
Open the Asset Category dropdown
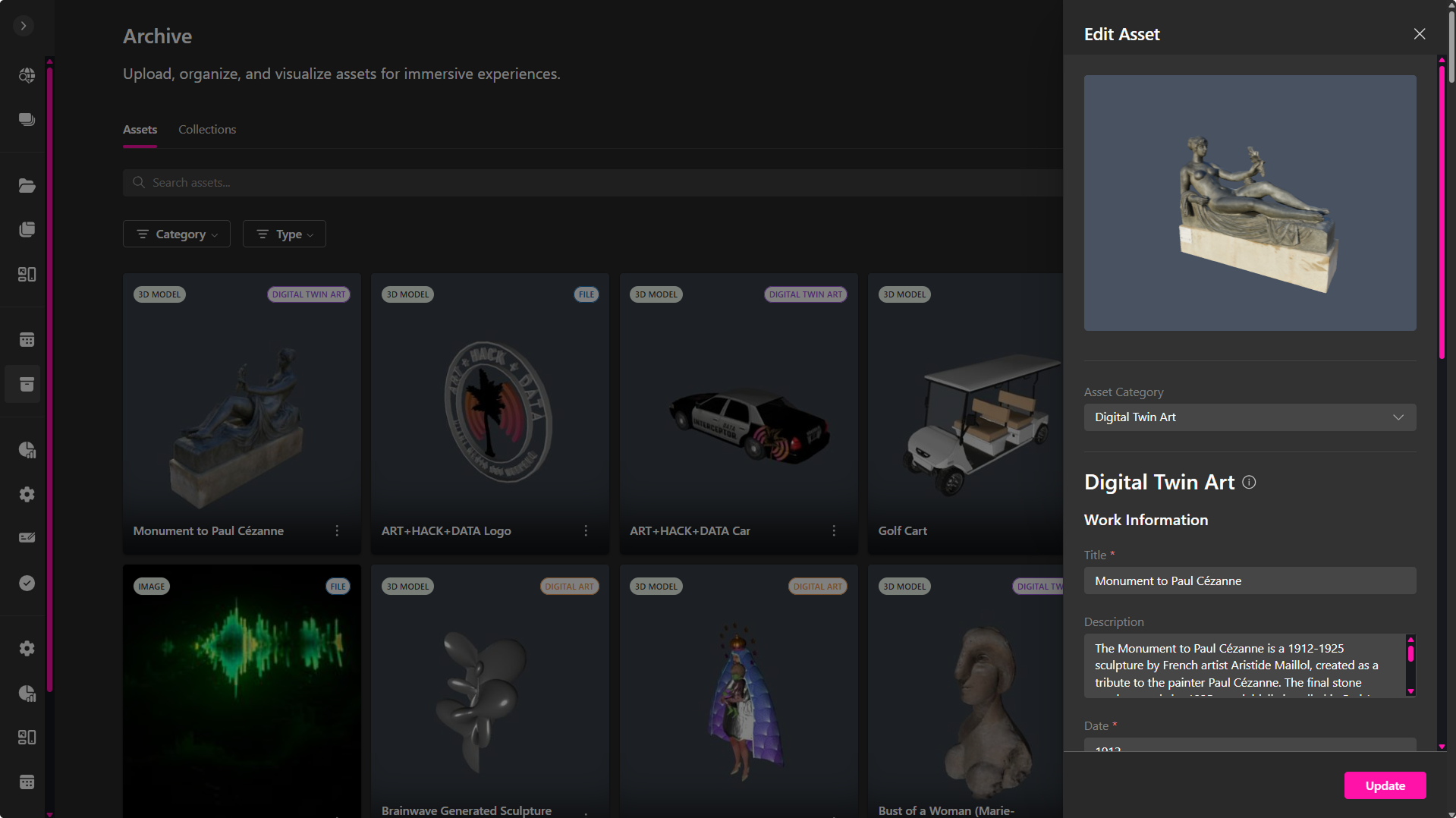click(1249, 417)
